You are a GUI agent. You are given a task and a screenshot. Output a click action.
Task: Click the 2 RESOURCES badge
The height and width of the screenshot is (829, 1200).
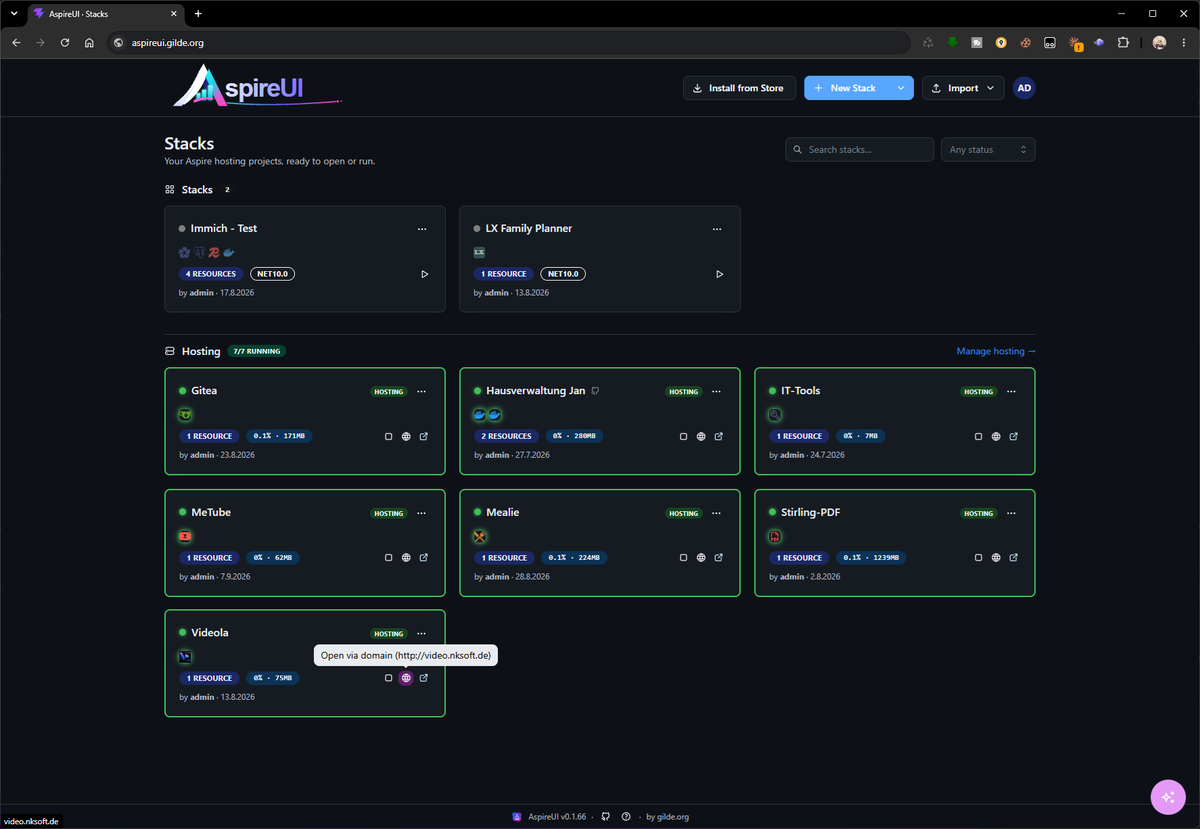tap(506, 436)
